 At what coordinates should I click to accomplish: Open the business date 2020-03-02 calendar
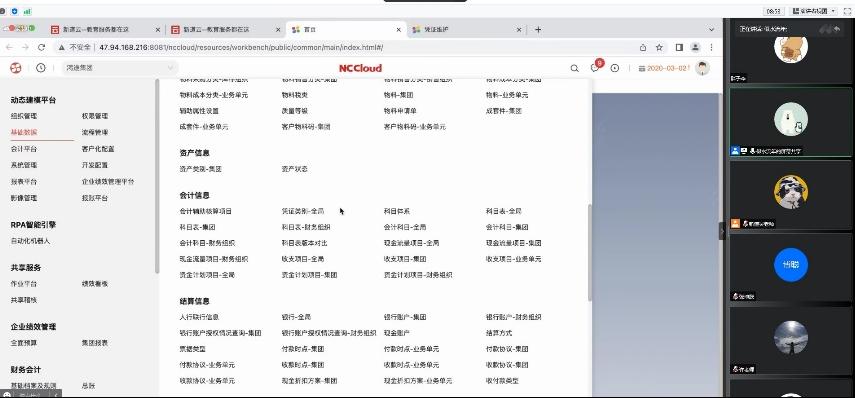click(x=664, y=68)
